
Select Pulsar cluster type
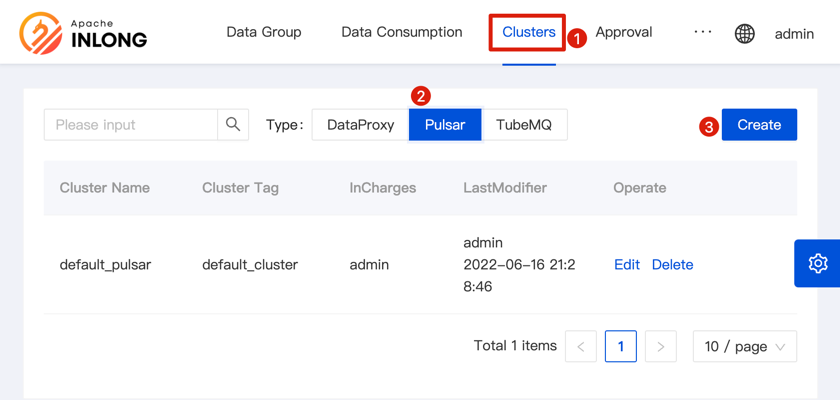(x=445, y=125)
